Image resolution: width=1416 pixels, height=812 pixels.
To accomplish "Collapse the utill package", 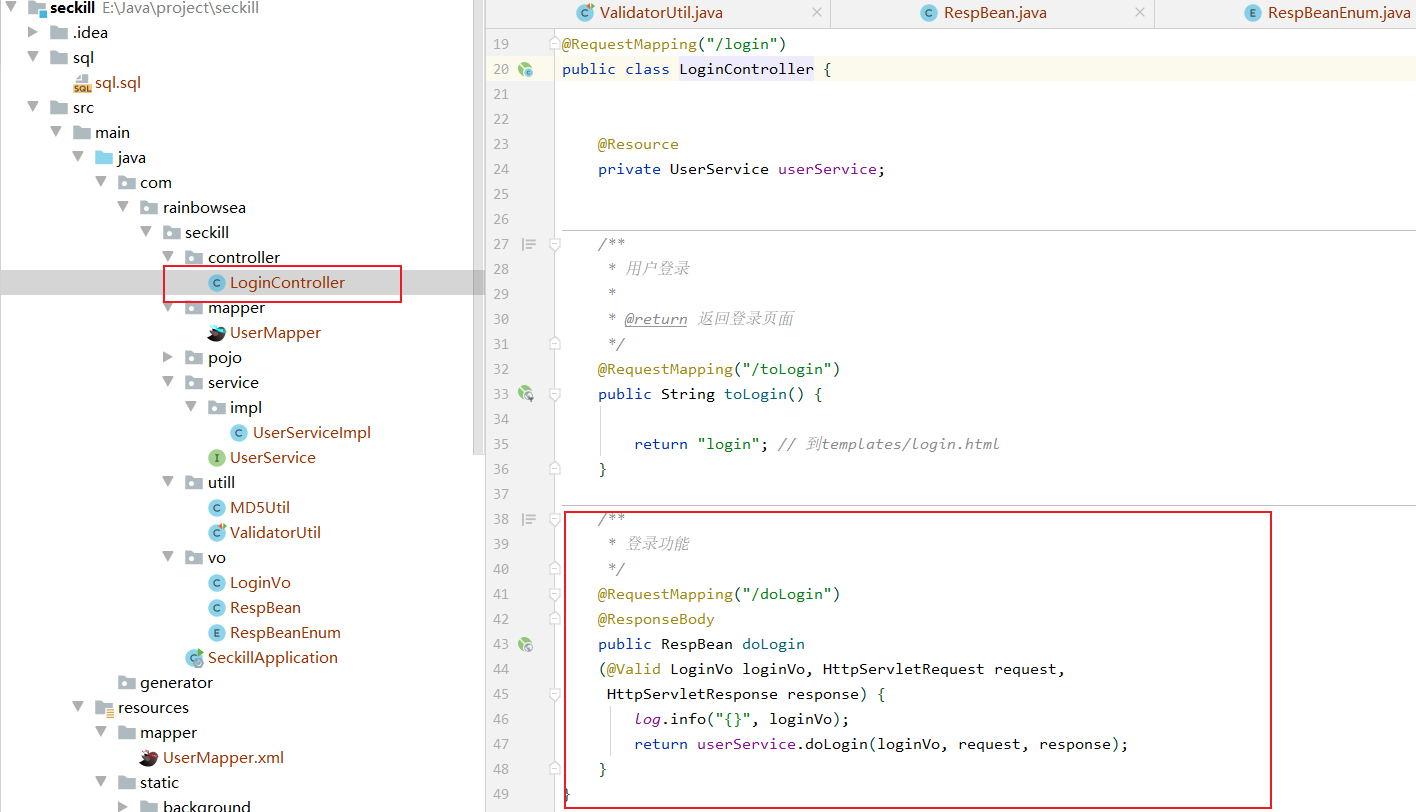I will point(167,482).
